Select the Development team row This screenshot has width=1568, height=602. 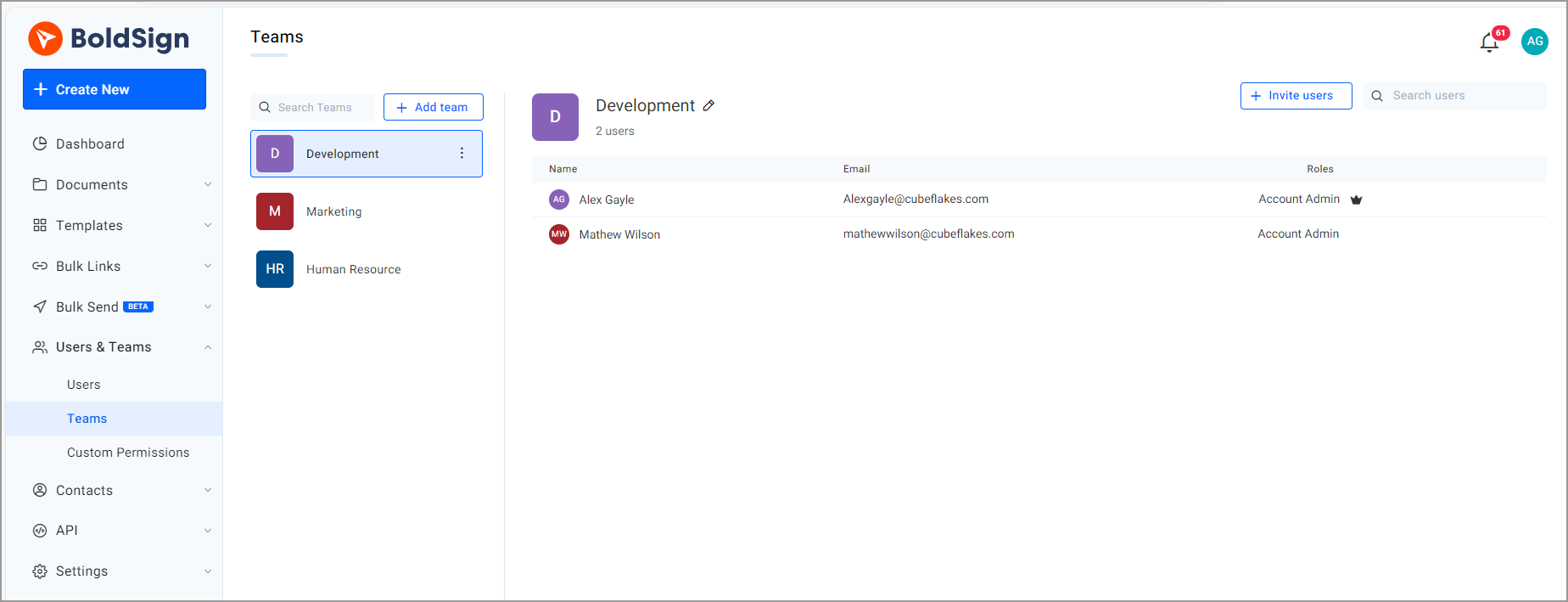367,154
